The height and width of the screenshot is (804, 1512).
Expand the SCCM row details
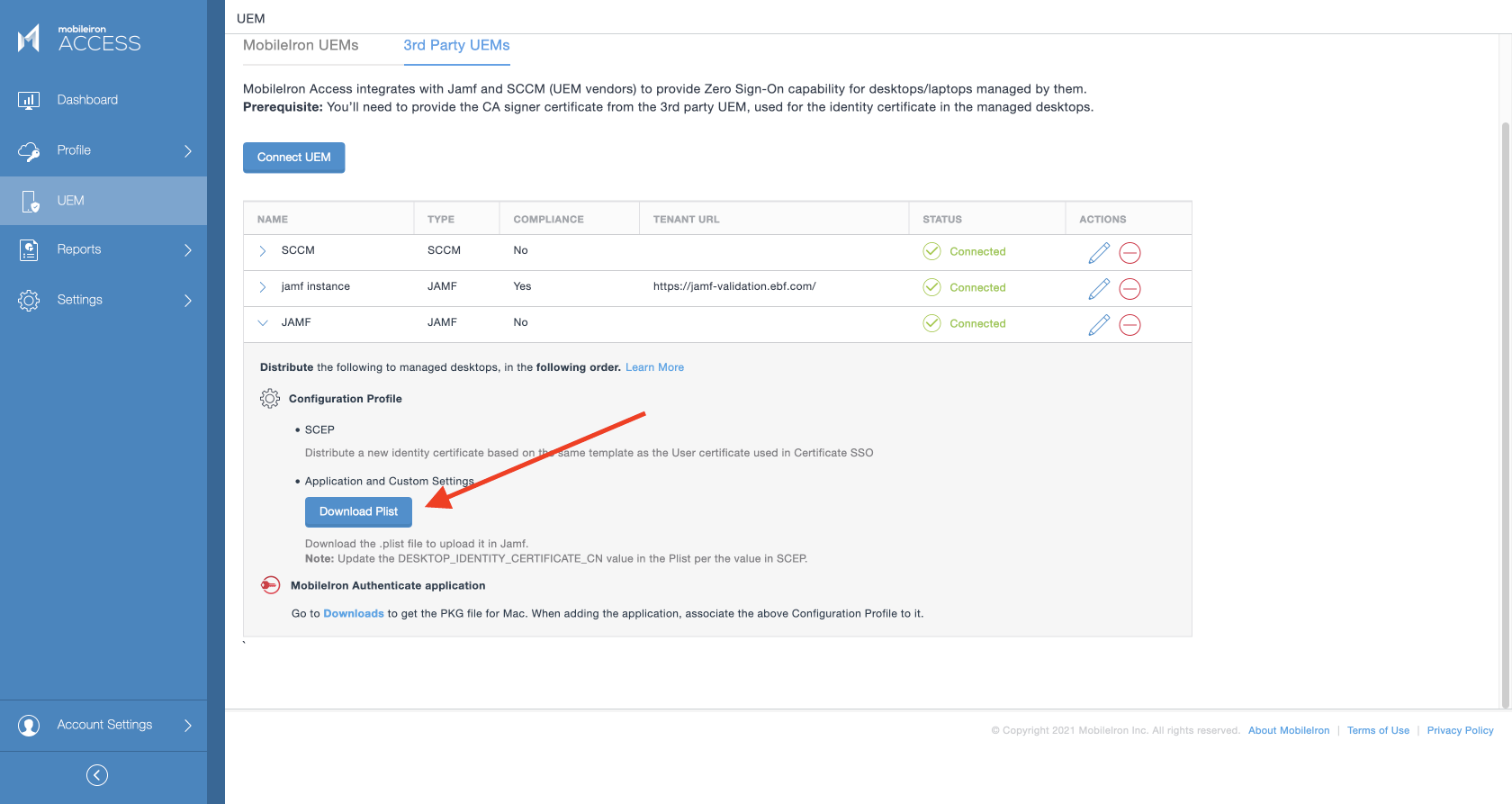[263, 251]
